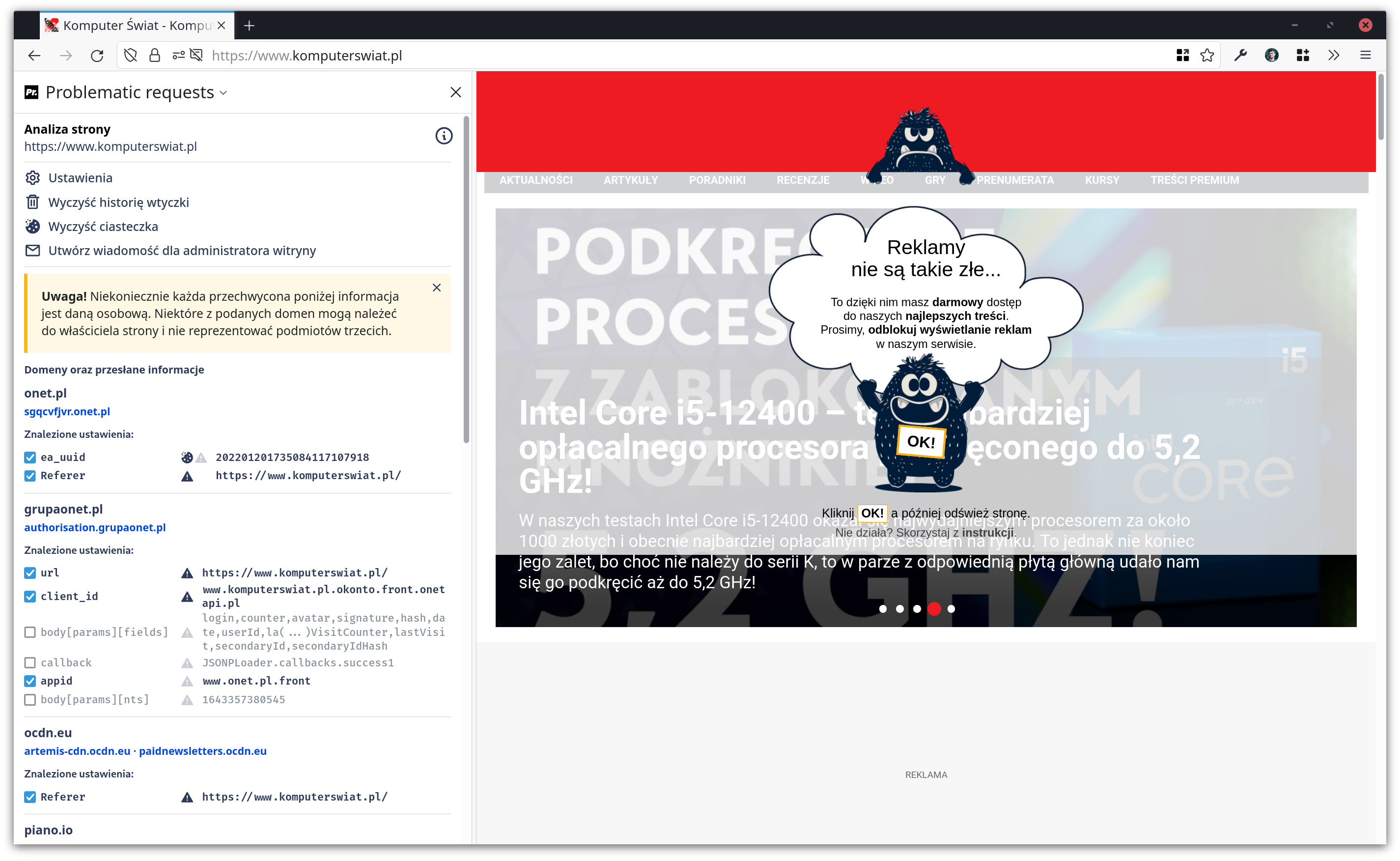Bookmark page with the star icon
Image resolution: width=1400 pixels, height=861 pixels.
(x=1207, y=55)
